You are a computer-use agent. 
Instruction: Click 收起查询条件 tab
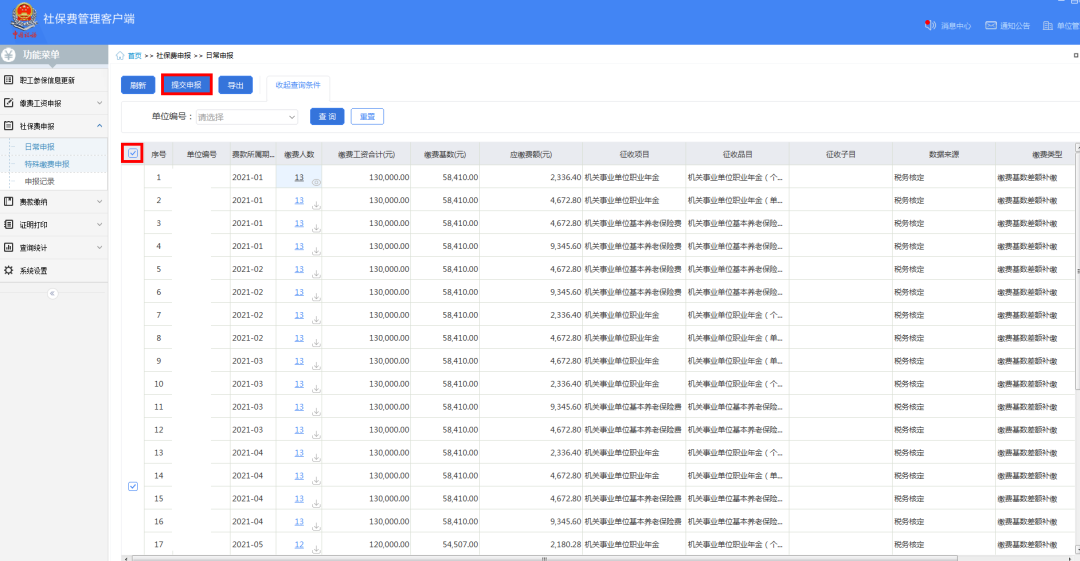(298, 85)
